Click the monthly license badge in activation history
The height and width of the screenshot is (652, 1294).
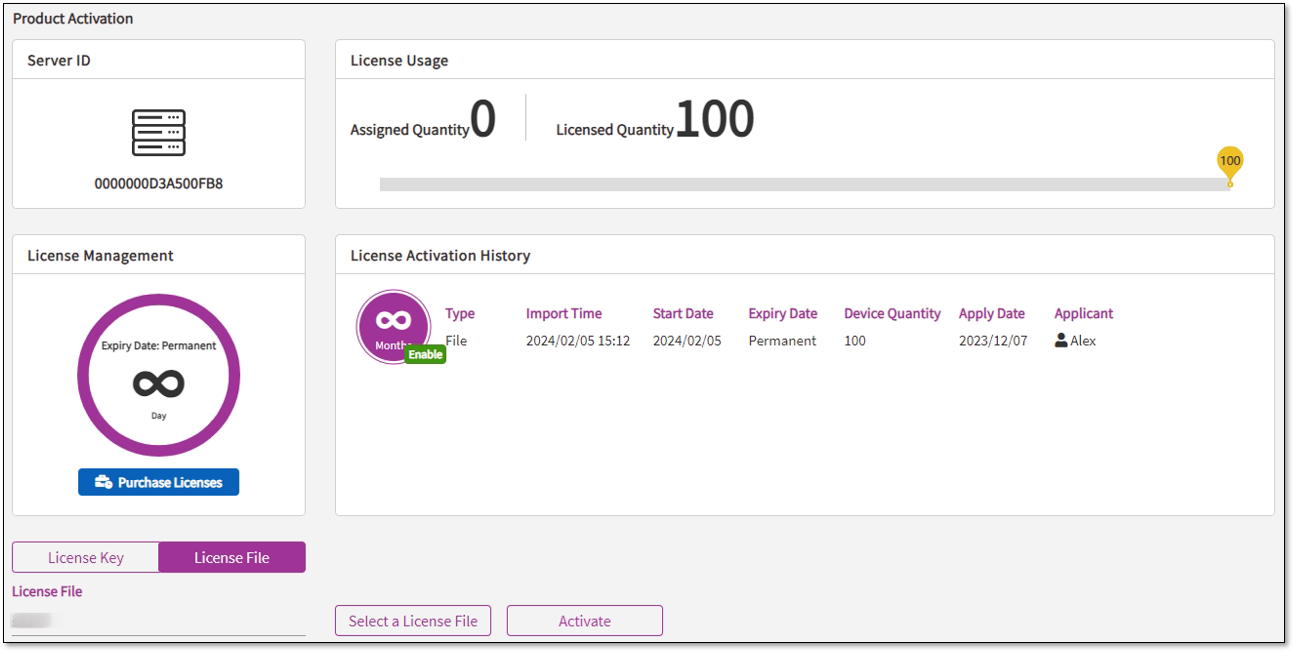[393, 327]
